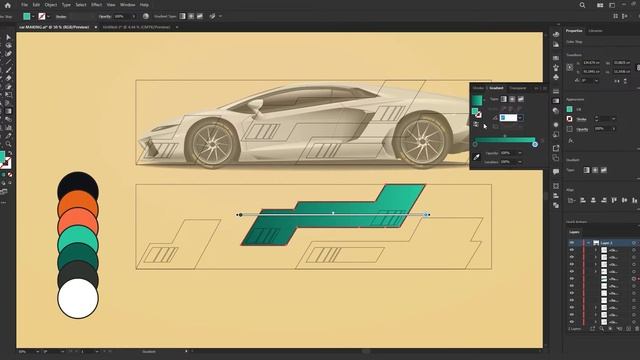Viewport: 640px width, 360px height.
Task: Switch to the Stroke tab in floating panel
Action: [478, 88]
